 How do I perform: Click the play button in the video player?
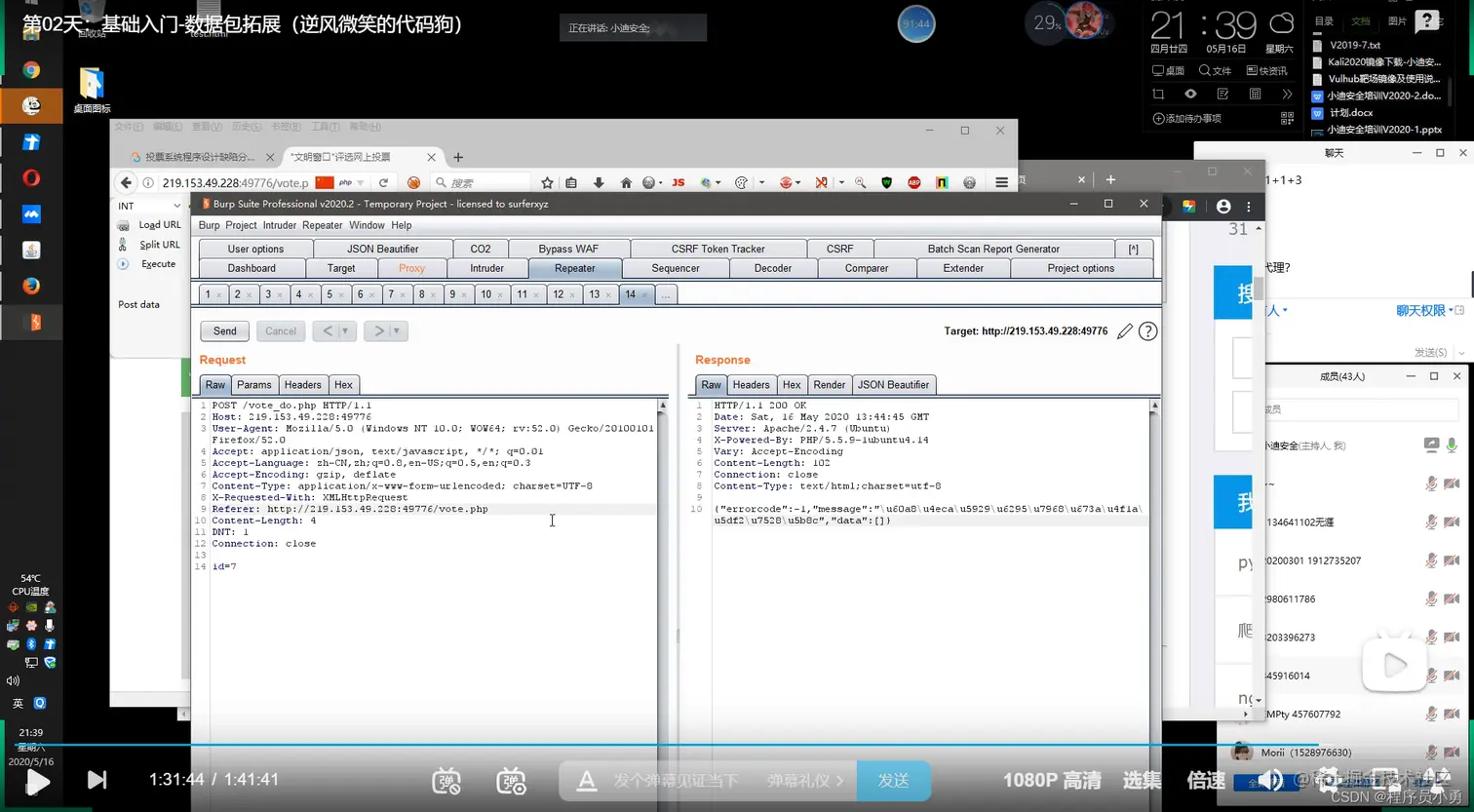[37, 781]
